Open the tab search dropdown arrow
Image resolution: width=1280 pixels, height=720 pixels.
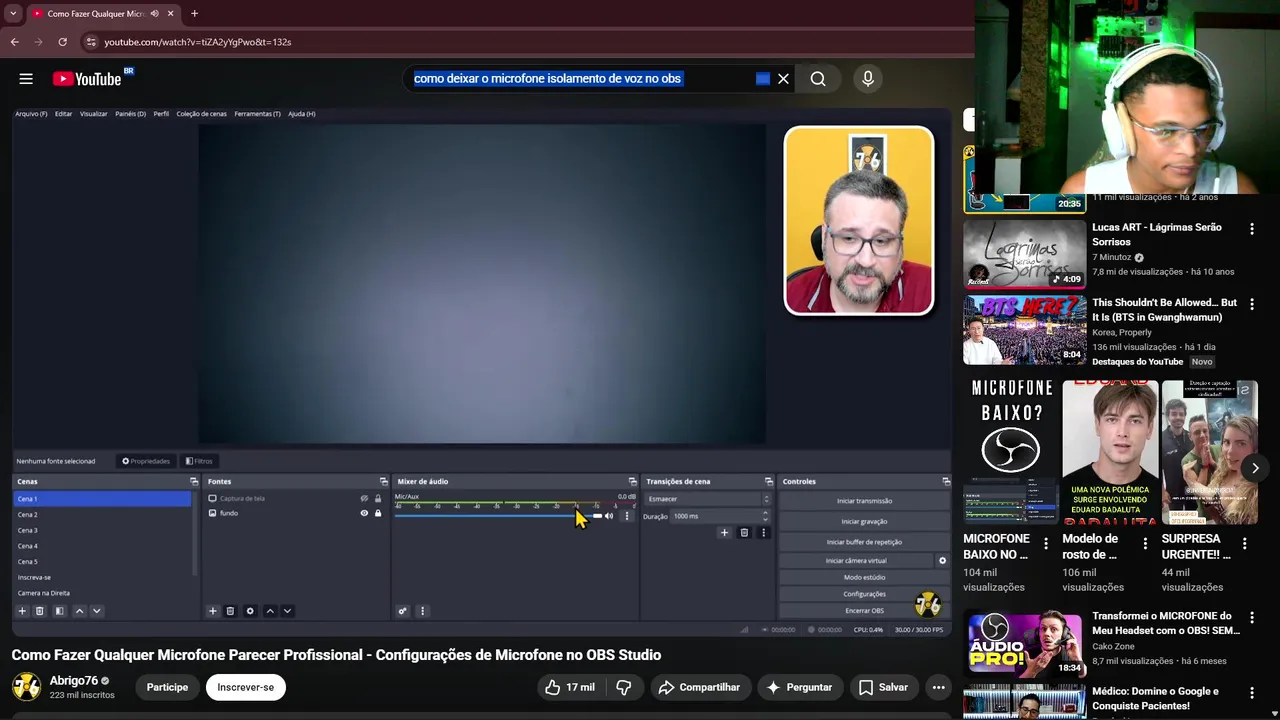coord(13,14)
